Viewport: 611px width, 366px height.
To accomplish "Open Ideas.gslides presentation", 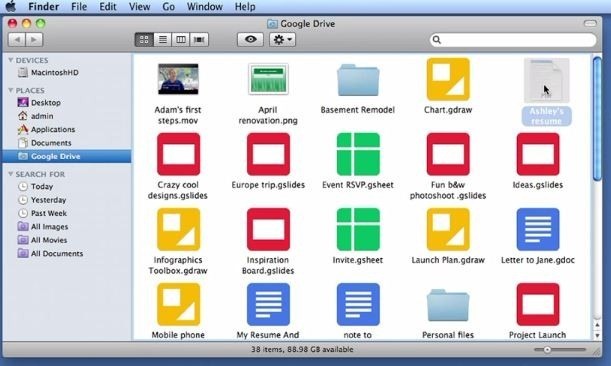I will coord(538,154).
